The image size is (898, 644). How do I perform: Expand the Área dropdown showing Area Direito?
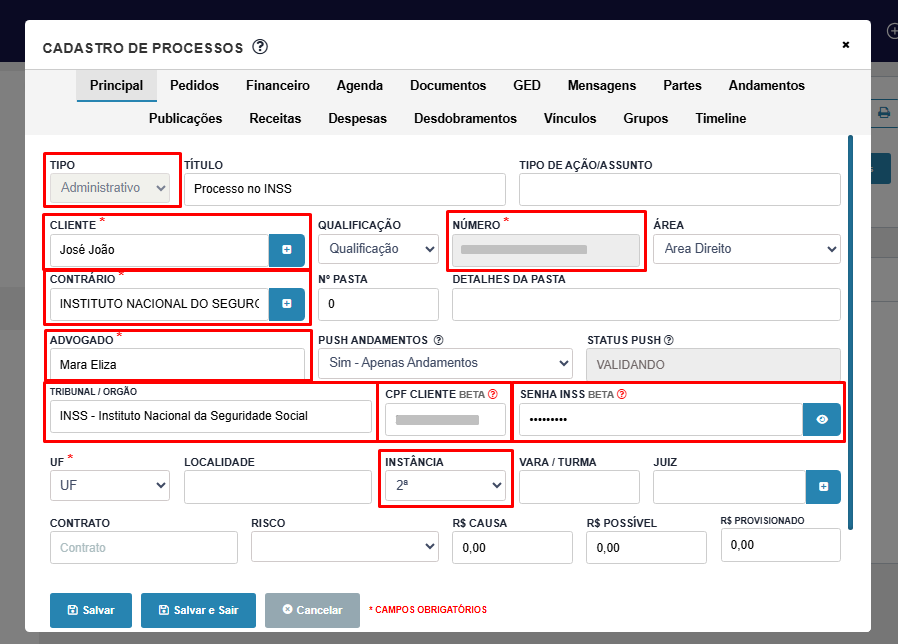(x=747, y=249)
